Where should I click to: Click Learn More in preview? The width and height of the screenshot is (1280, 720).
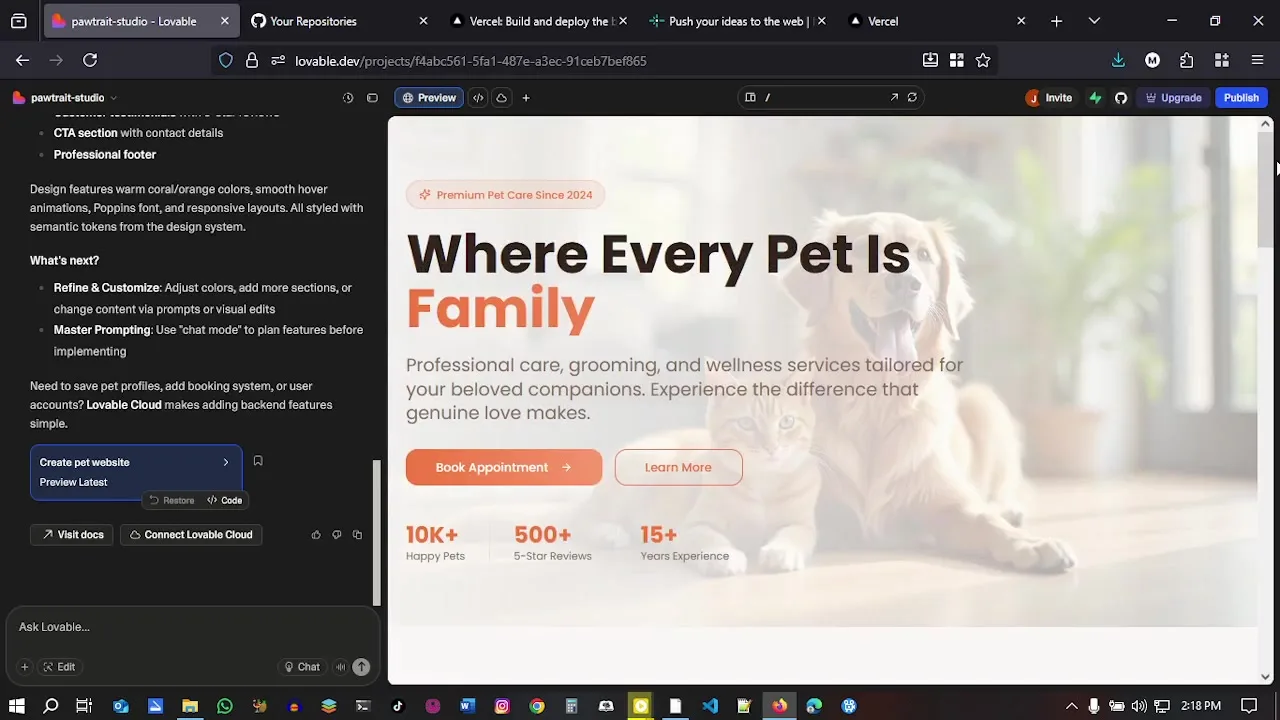click(x=678, y=467)
